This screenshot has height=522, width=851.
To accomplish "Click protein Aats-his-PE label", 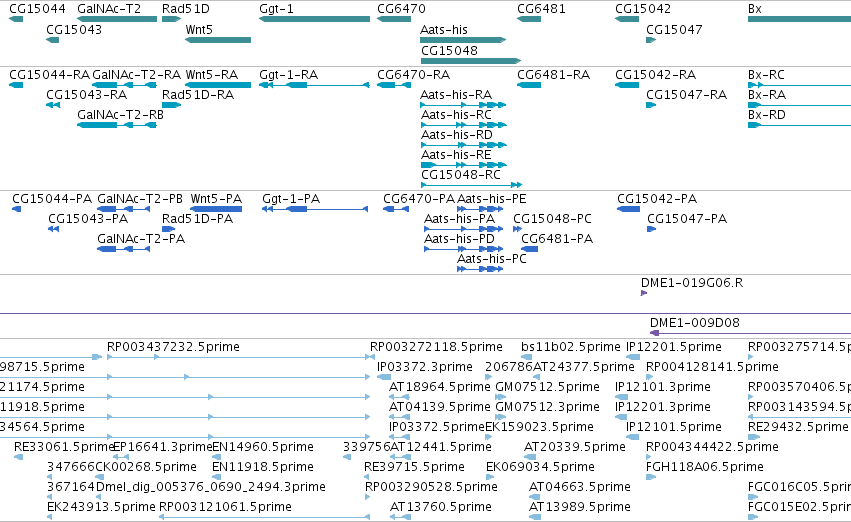I will (492, 199).
